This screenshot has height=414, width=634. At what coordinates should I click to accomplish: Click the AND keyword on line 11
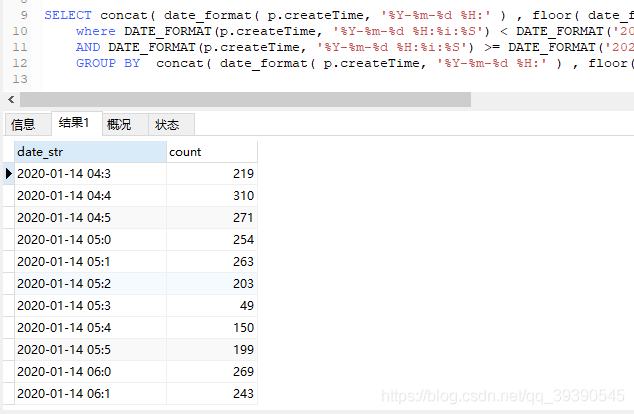point(88,47)
